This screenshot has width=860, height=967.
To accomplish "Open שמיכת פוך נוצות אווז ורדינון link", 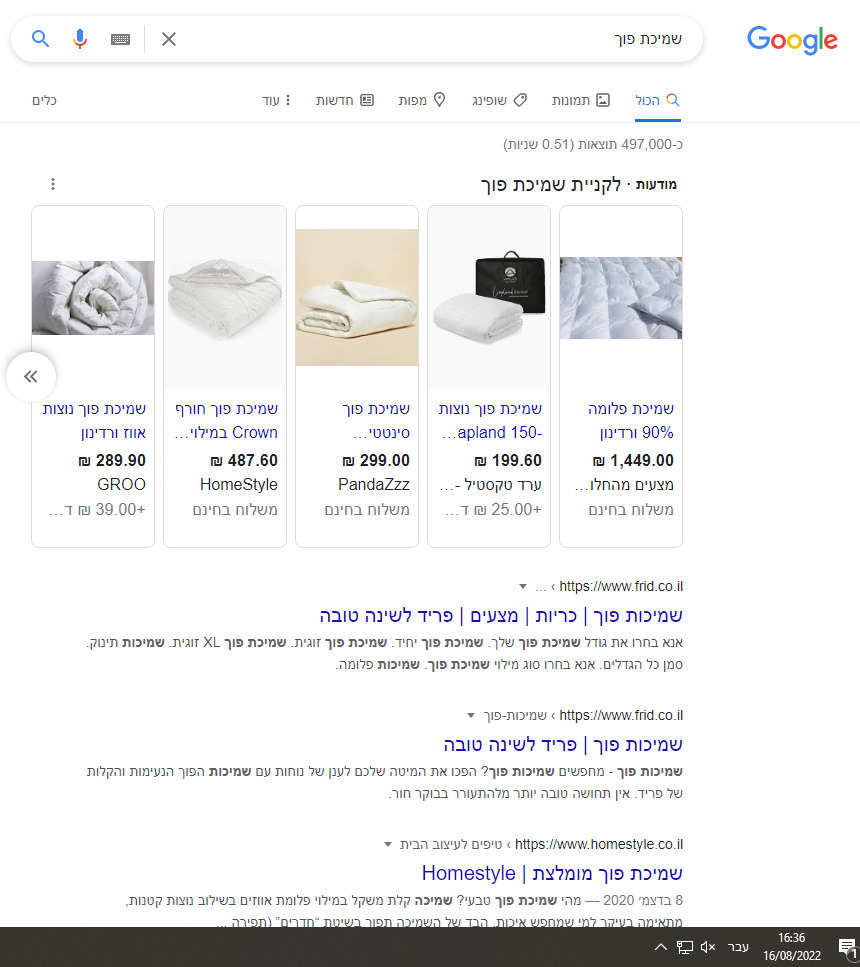I will point(94,421).
